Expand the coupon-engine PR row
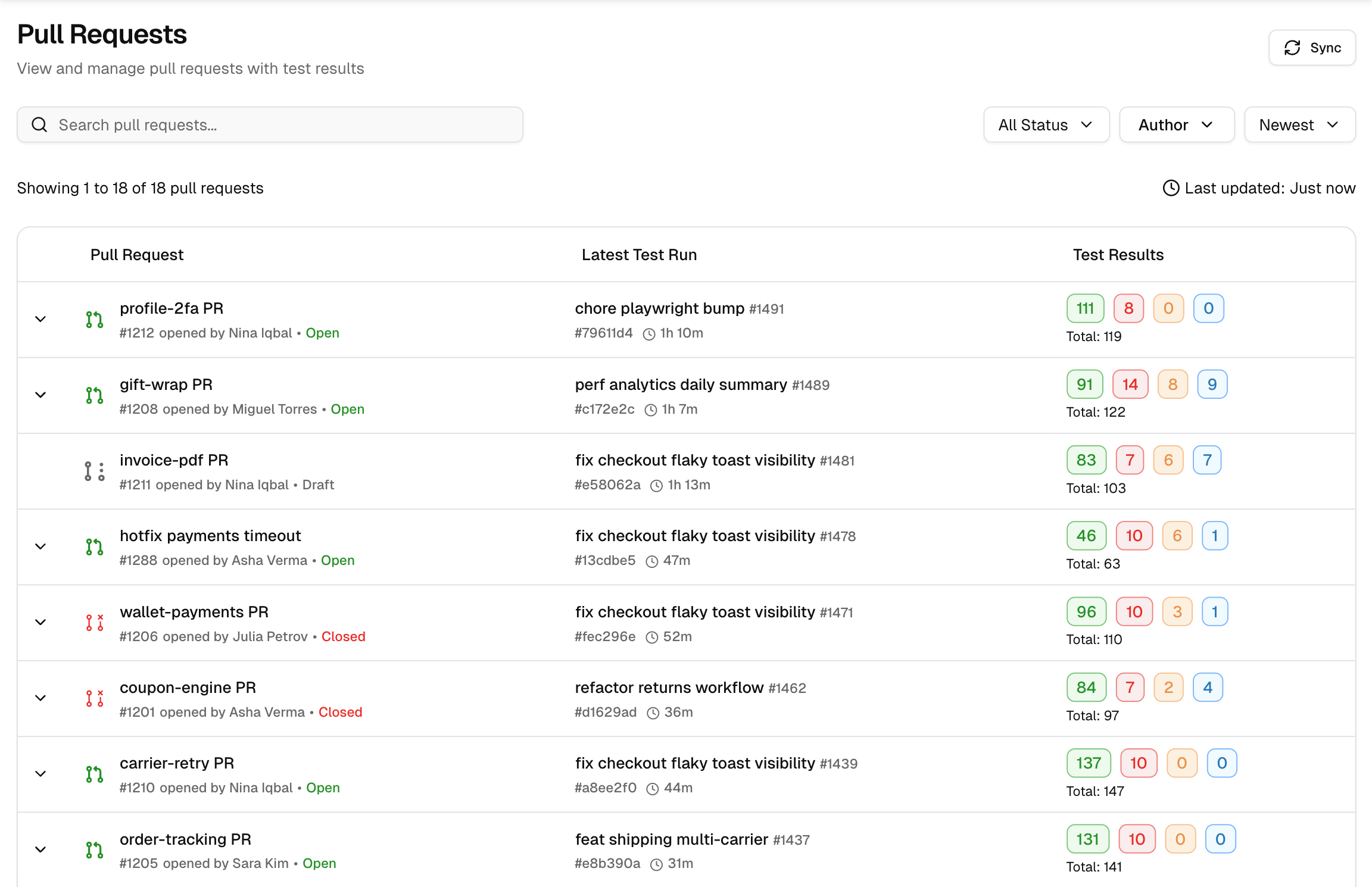Viewport: 1372px width, 887px height. click(40, 698)
